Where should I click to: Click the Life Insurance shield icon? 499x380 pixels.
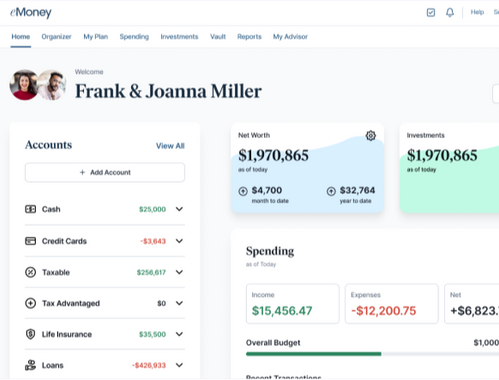pyautogui.click(x=30, y=334)
